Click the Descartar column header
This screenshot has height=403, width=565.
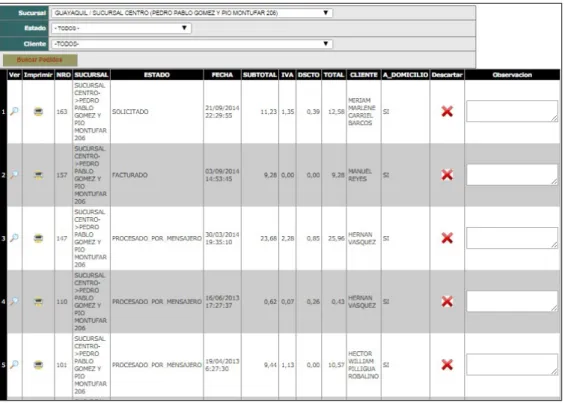[447, 75]
